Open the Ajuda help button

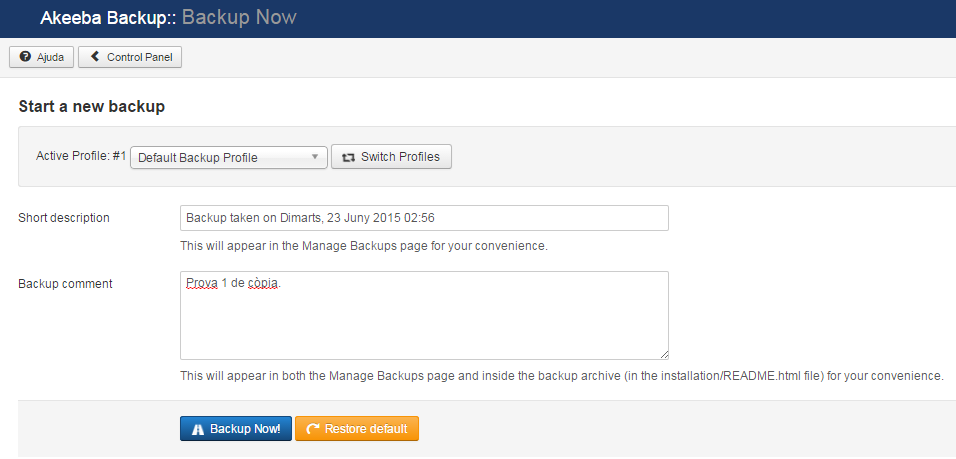click(41, 58)
